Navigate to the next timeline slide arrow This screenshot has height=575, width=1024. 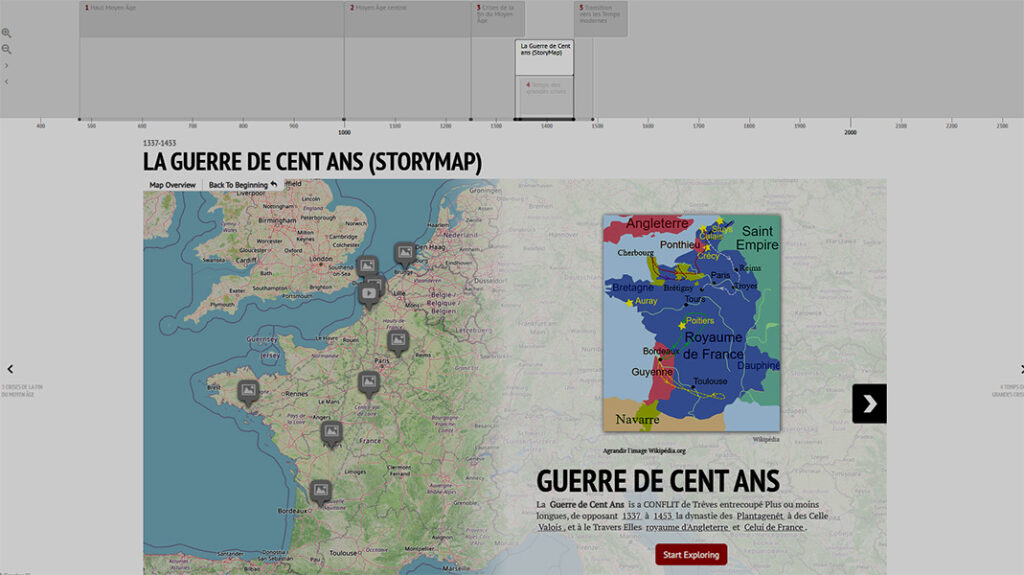tap(1021, 369)
